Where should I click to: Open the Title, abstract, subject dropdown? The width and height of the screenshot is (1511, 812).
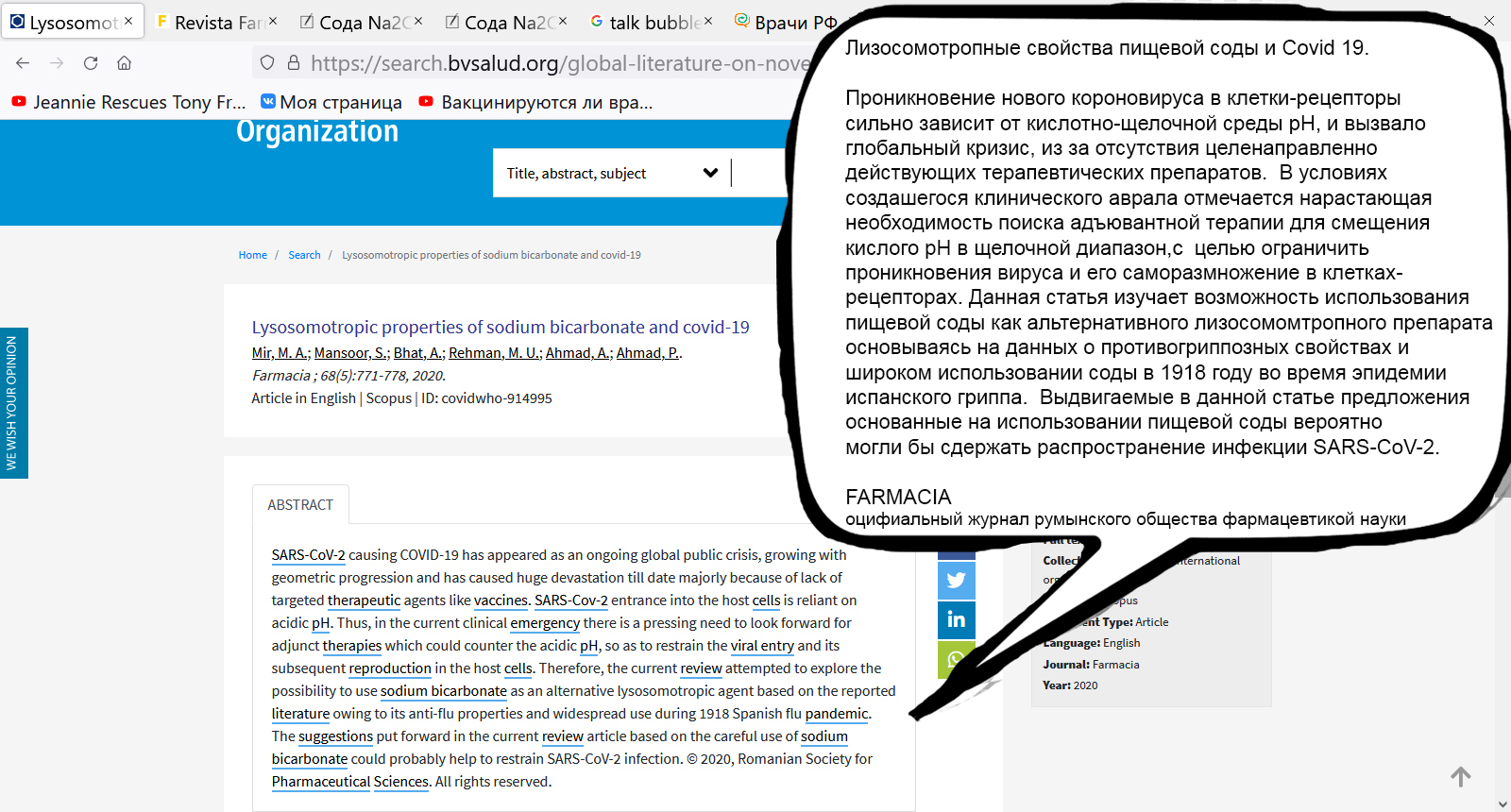point(612,173)
